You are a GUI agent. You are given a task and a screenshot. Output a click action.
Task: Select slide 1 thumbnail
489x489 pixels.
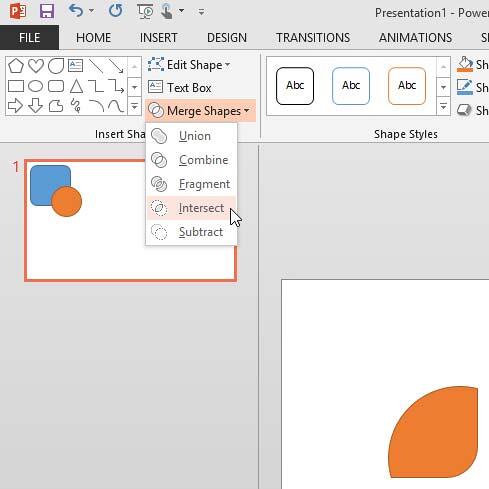(x=131, y=221)
